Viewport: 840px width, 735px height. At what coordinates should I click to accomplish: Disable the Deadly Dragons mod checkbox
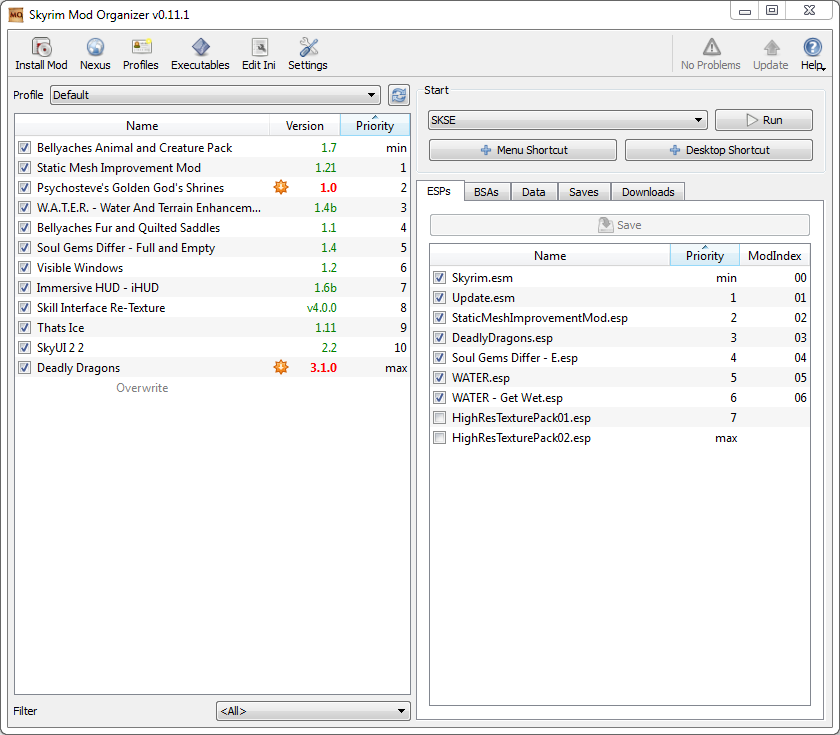(24, 368)
